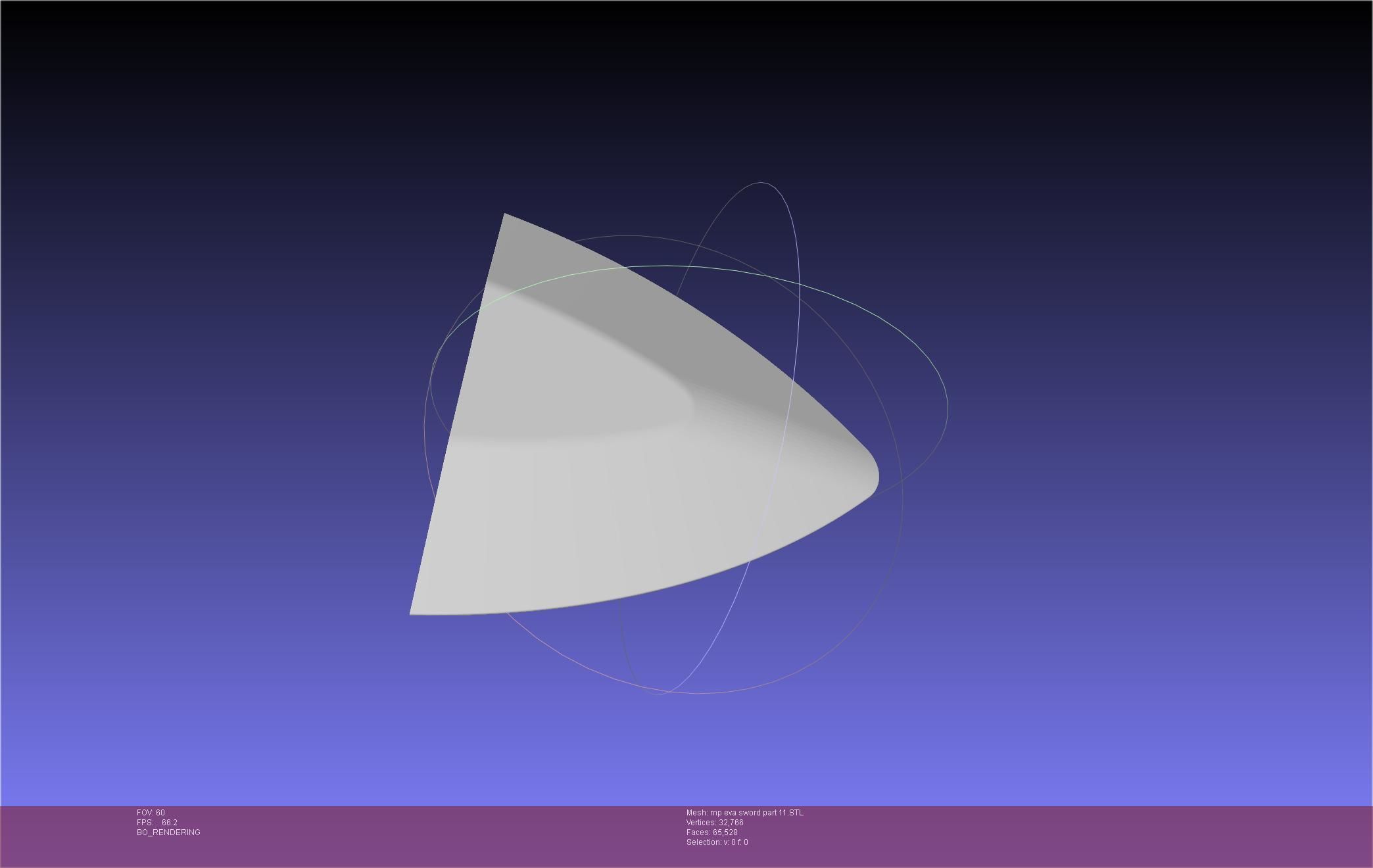Click the bottom of the red trackball circle
This screenshot has height=868, width=1373.
click(697, 692)
